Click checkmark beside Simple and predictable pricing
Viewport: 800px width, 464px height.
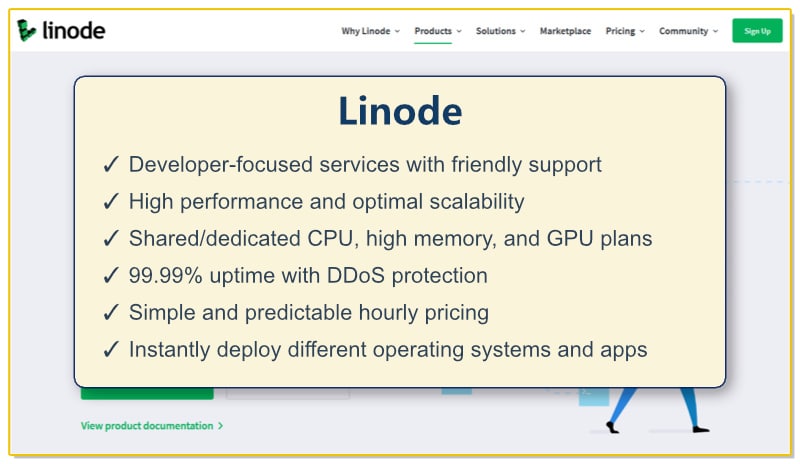[112, 312]
